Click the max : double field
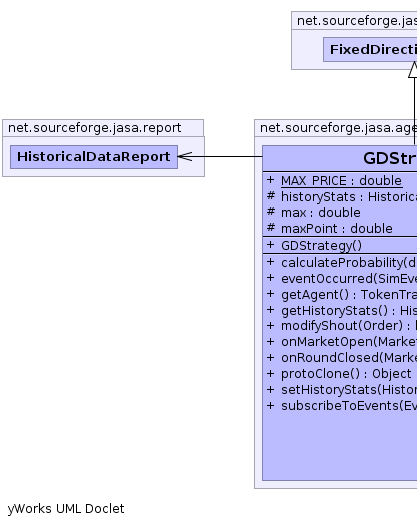The image size is (417, 526). 320,213
